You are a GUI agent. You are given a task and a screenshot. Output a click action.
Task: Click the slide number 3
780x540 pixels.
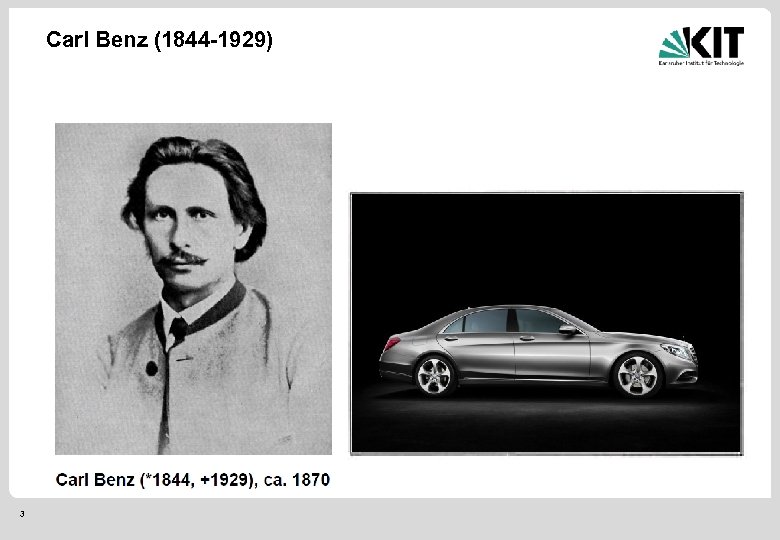22,514
